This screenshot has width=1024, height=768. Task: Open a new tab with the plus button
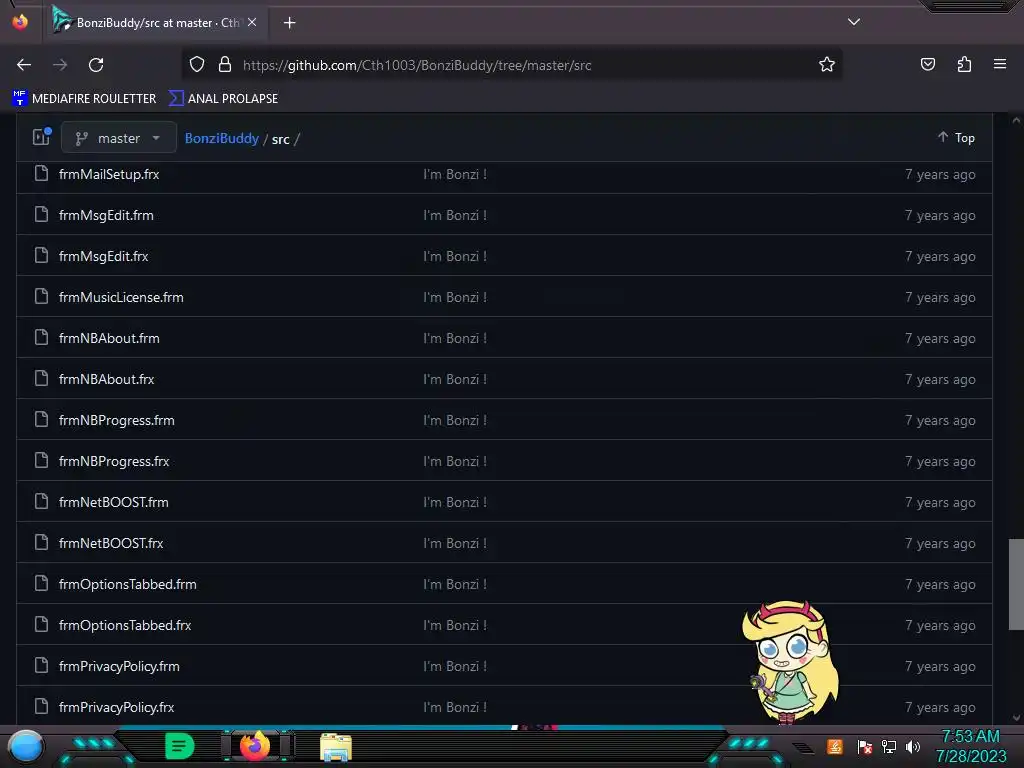point(289,23)
